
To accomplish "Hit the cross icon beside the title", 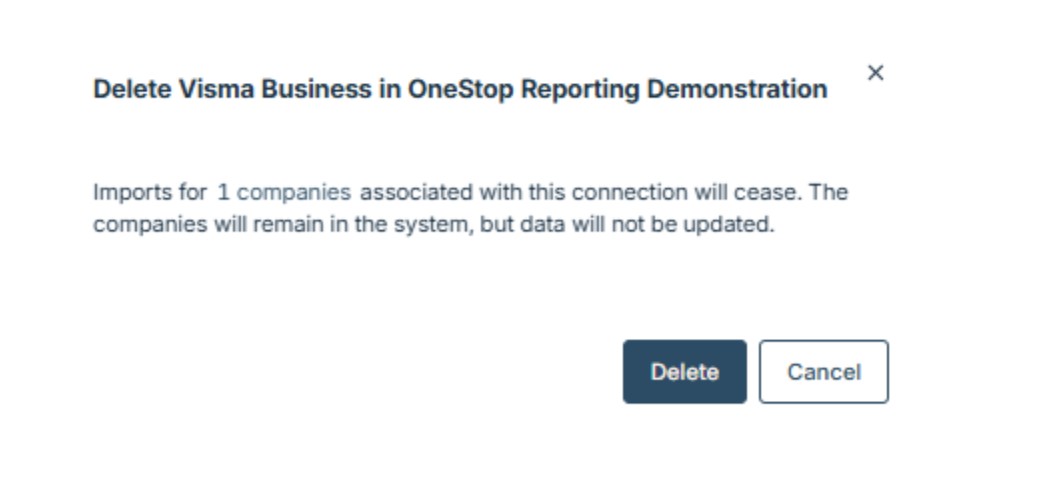I will tap(875, 73).
